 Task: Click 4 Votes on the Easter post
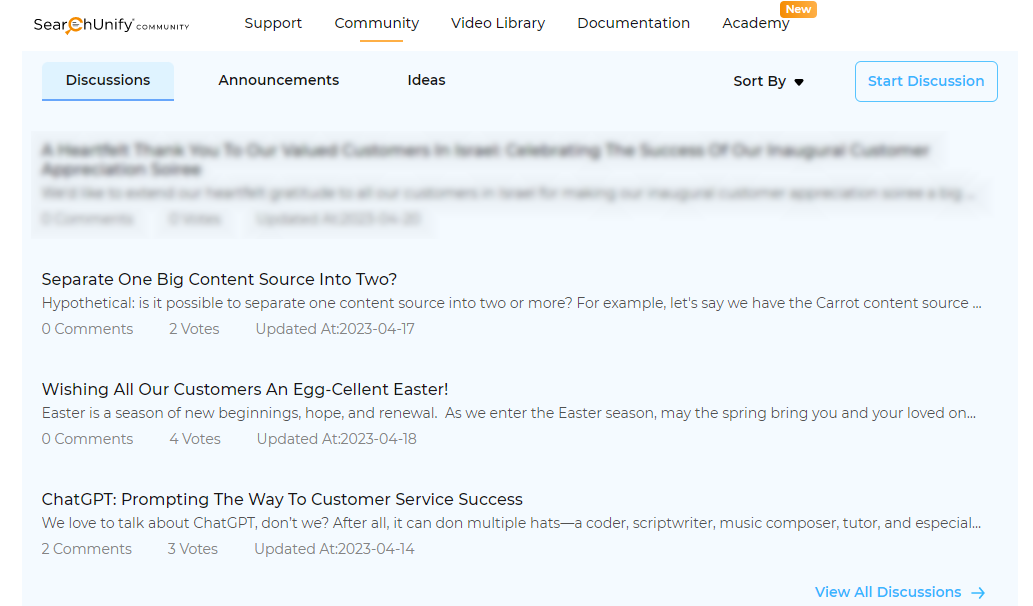tap(195, 439)
